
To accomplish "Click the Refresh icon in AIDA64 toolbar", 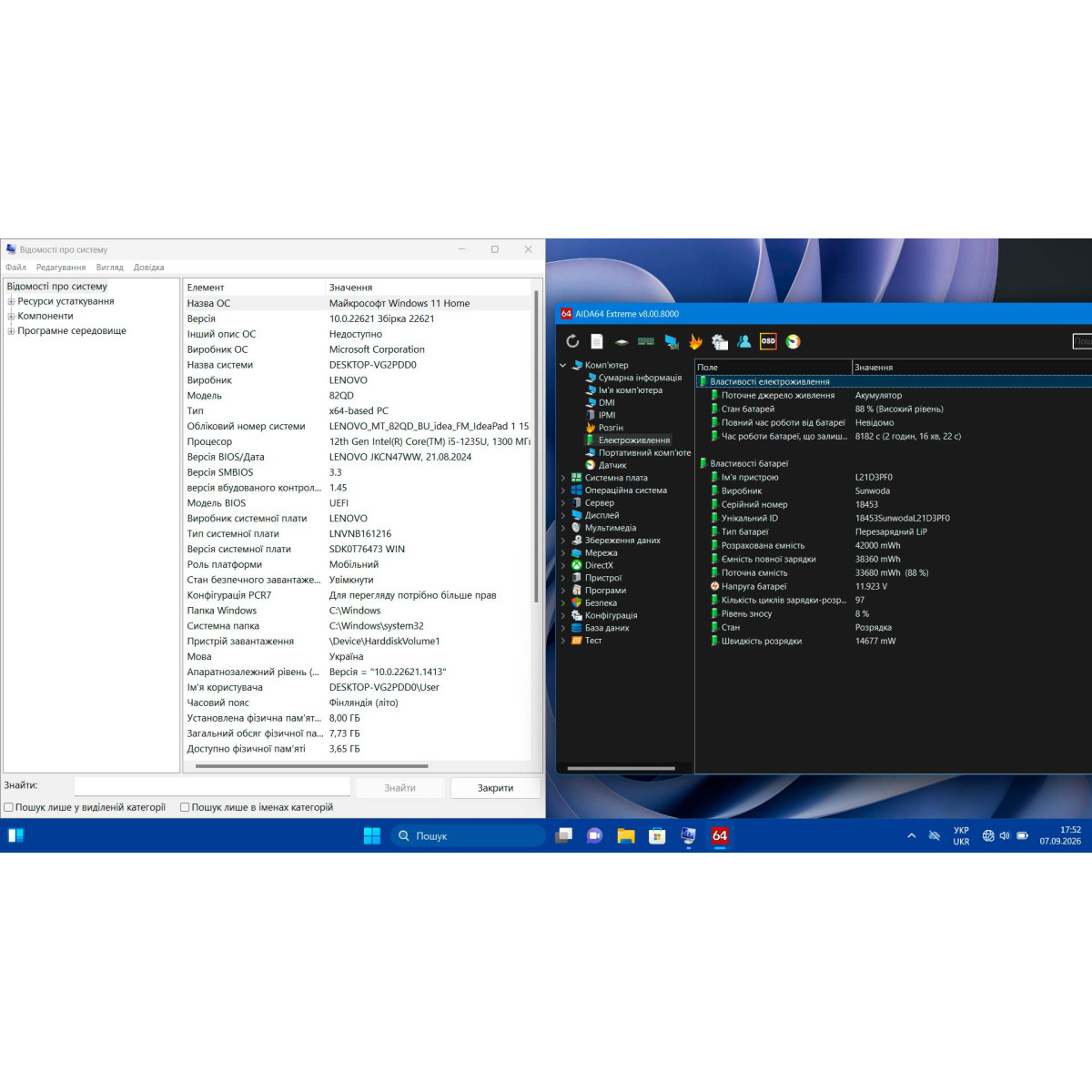I will point(572,341).
